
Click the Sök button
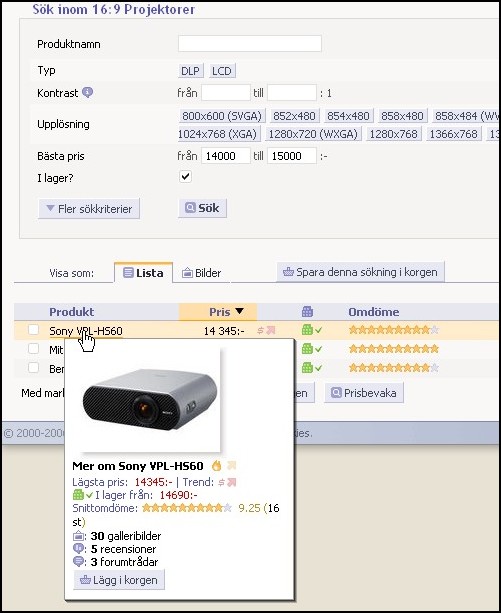[x=202, y=208]
